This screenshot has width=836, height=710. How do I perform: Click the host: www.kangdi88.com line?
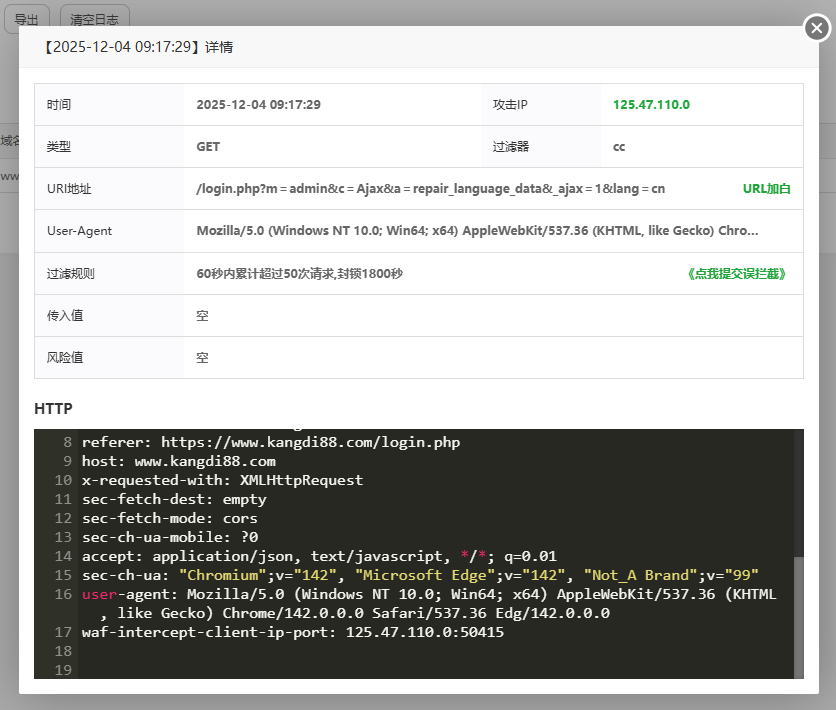click(x=178, y=461)
